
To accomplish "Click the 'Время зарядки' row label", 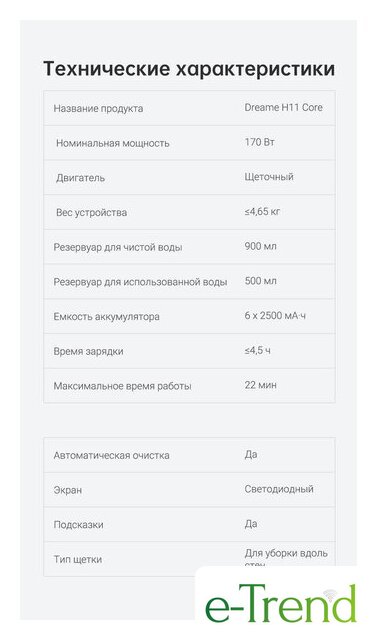I will pos(89,351).
